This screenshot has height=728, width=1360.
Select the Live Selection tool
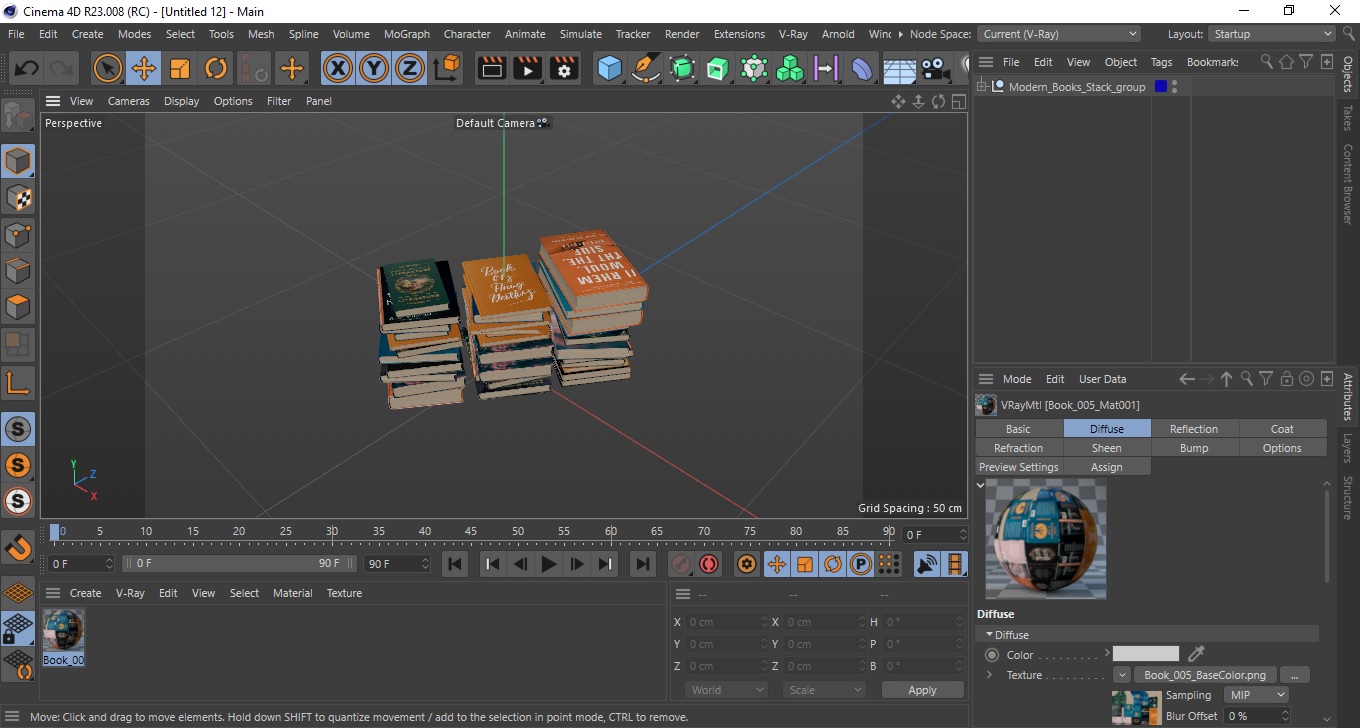click(107, 69)
